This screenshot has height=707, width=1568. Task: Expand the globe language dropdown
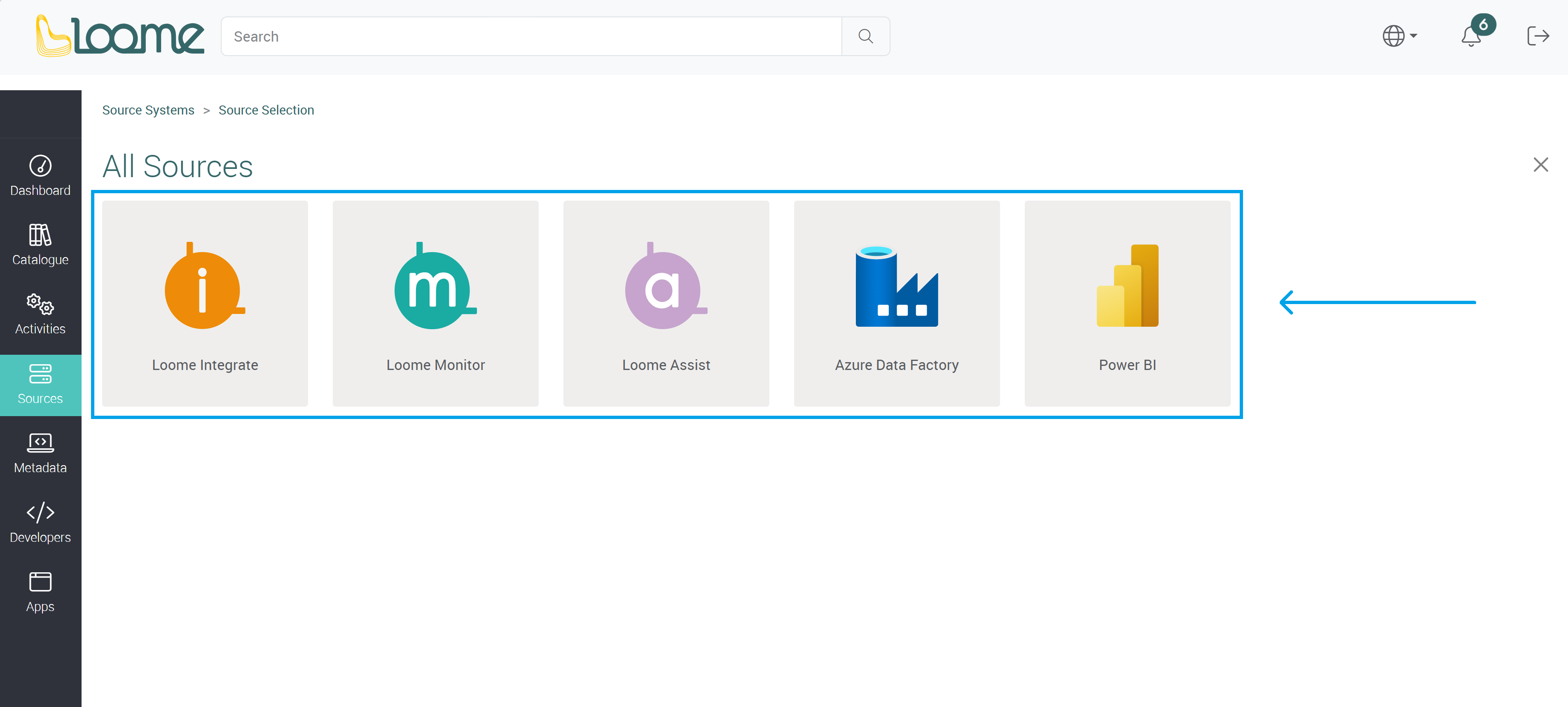tap(1400, 36)
